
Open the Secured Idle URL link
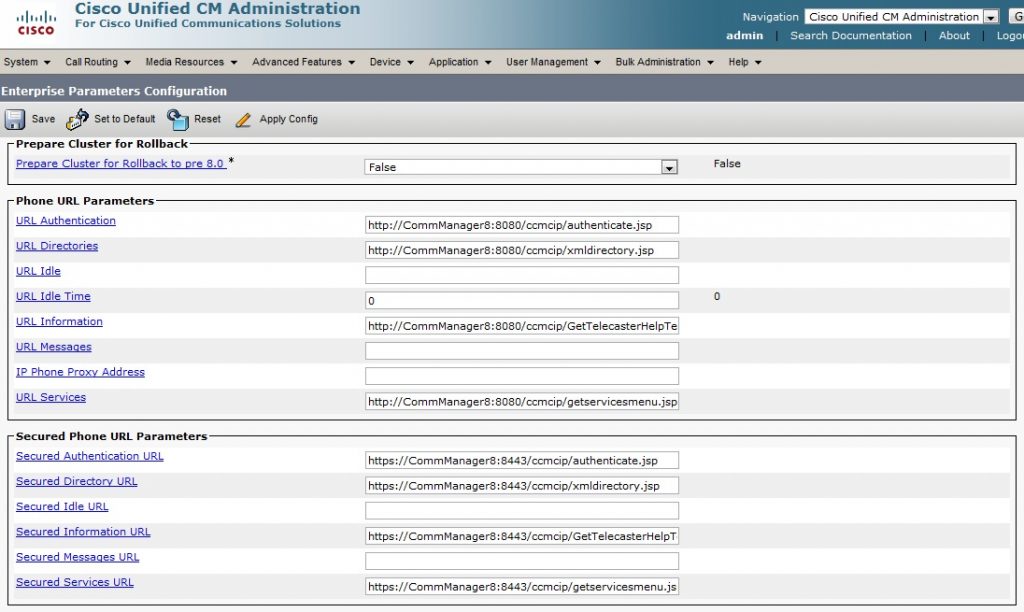point(62,506)
